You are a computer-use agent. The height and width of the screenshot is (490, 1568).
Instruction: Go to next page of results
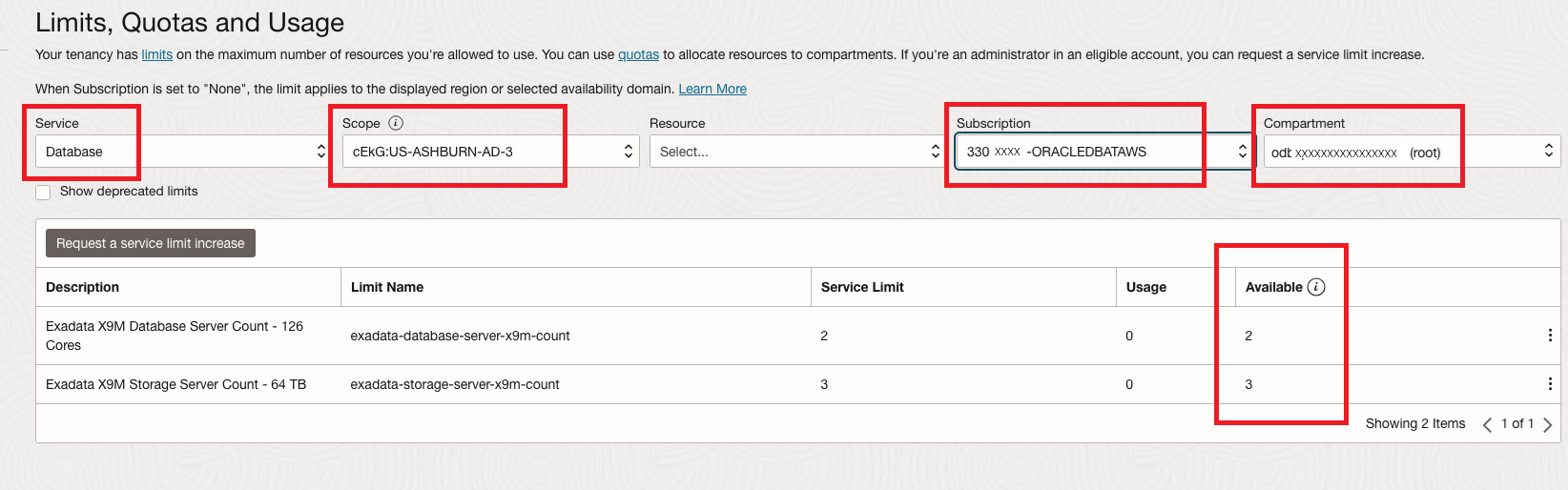pyautogui.click(x=1548, y=425)
